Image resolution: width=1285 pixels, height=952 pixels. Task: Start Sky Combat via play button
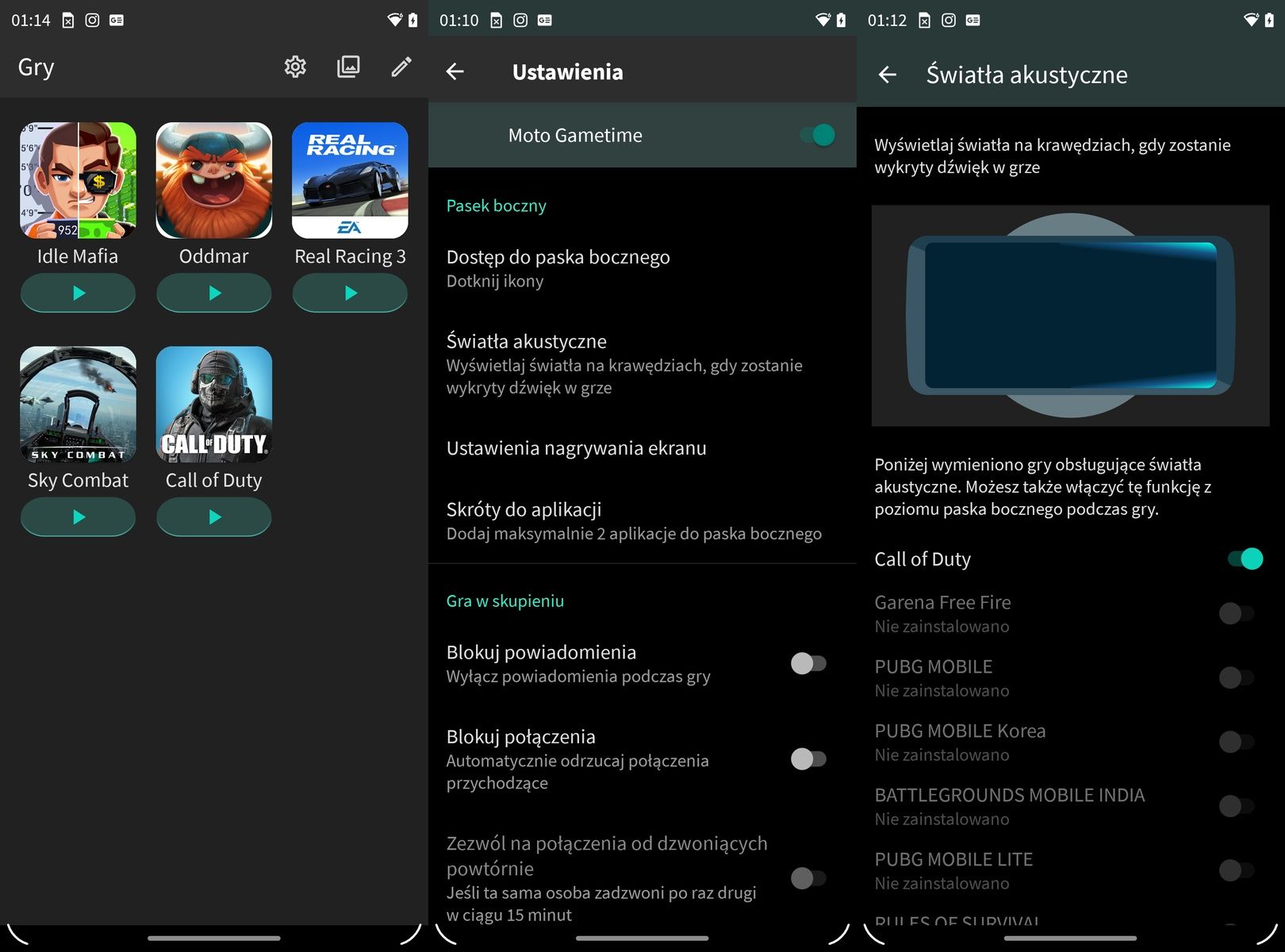click(78, 517)
